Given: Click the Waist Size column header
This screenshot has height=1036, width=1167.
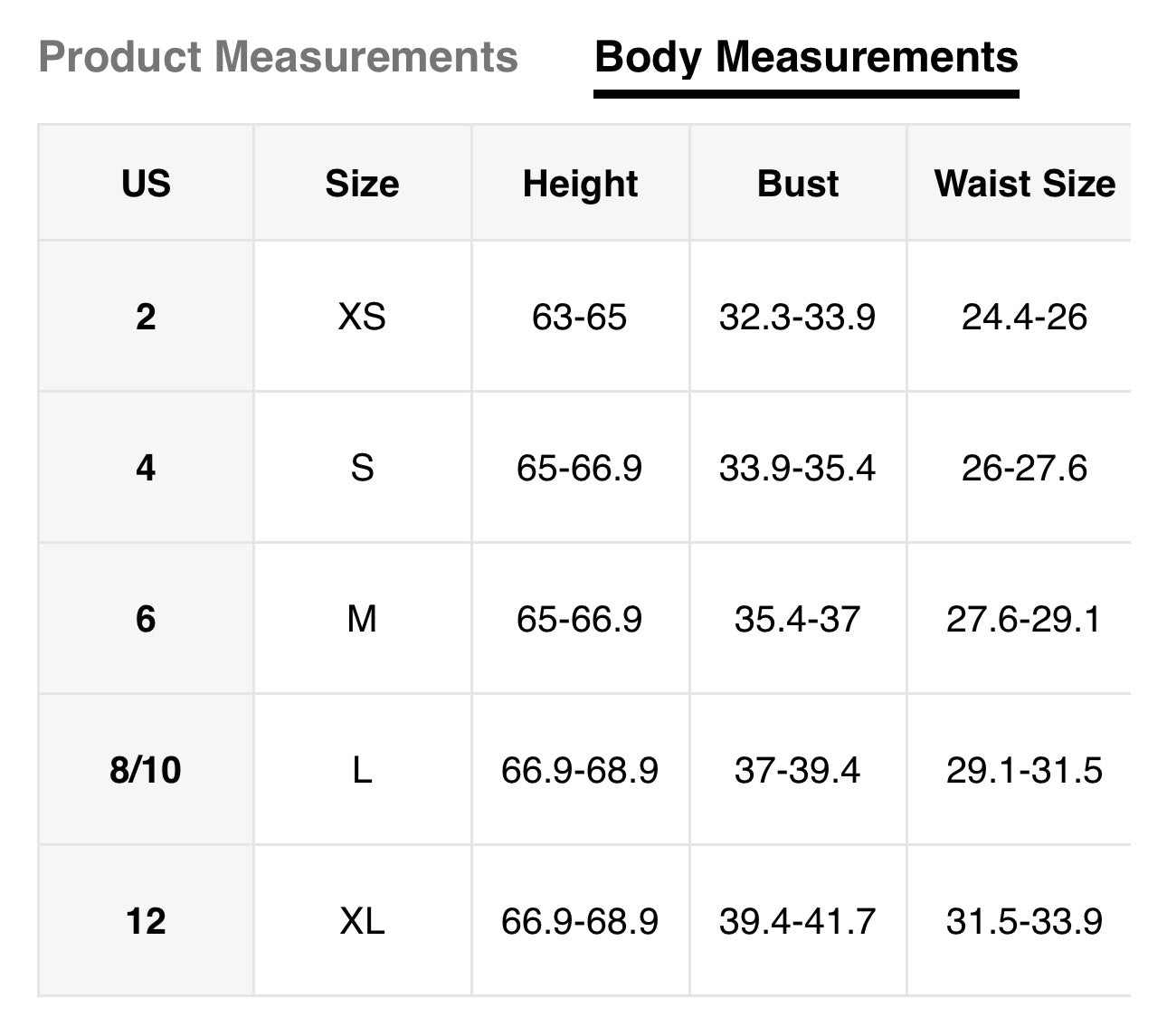Looking at the screenshot, I should pyautogui.click(x=1024, y=184).
